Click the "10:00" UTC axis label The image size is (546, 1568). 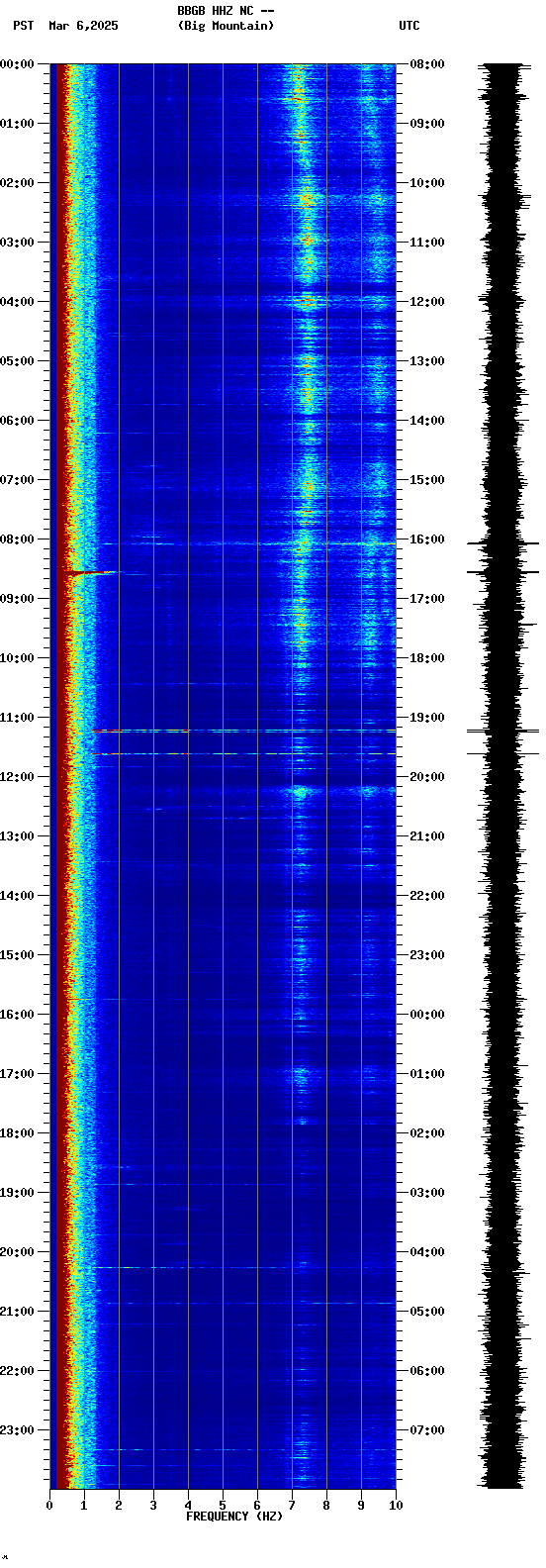tap(427, 183)
